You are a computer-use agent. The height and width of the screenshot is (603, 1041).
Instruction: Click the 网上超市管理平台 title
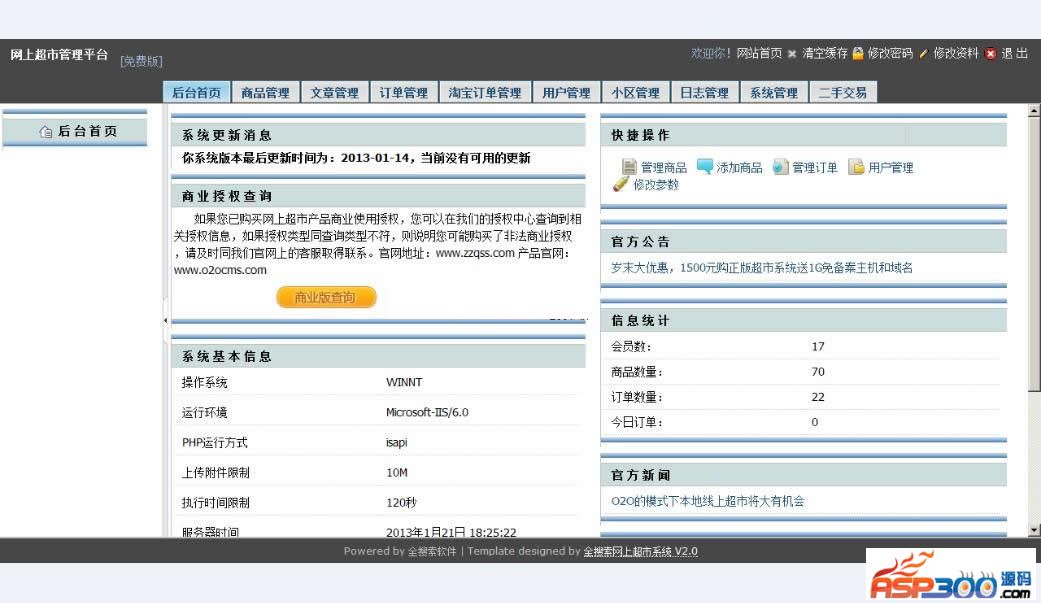[x=58, y=54]
